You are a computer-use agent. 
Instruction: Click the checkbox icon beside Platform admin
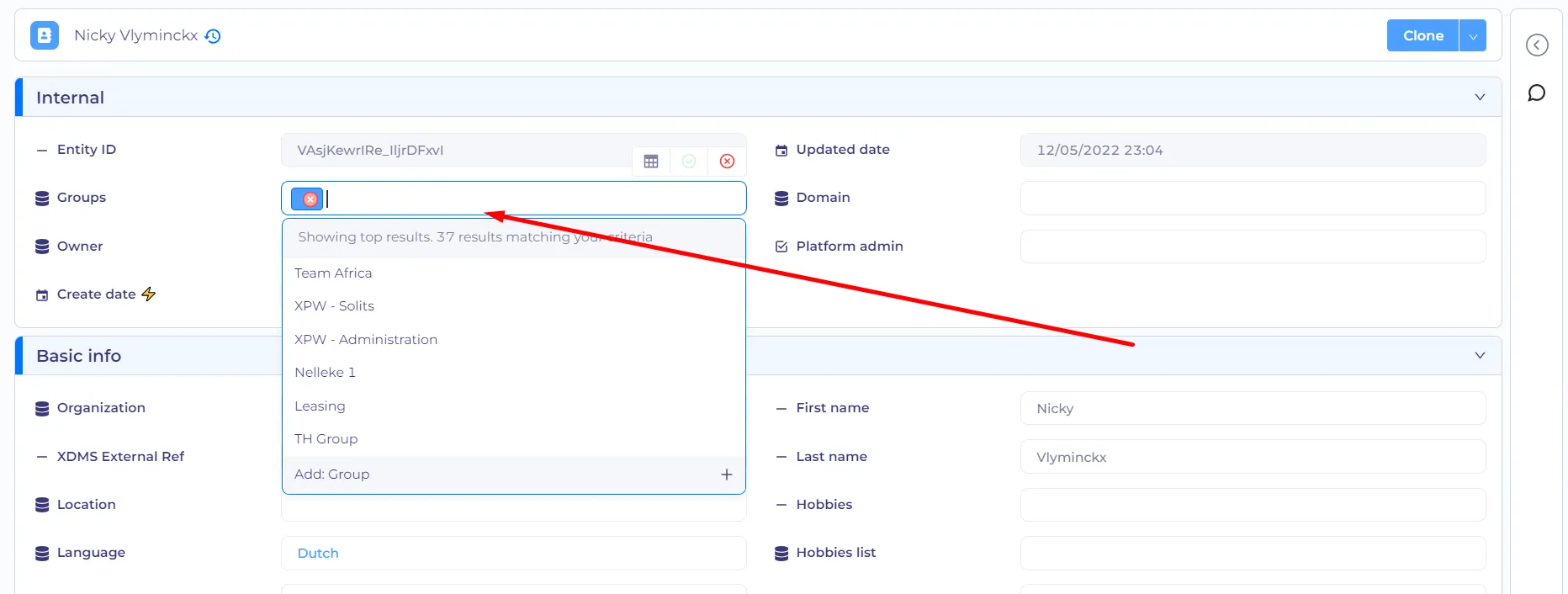click(x=781, y=247)
